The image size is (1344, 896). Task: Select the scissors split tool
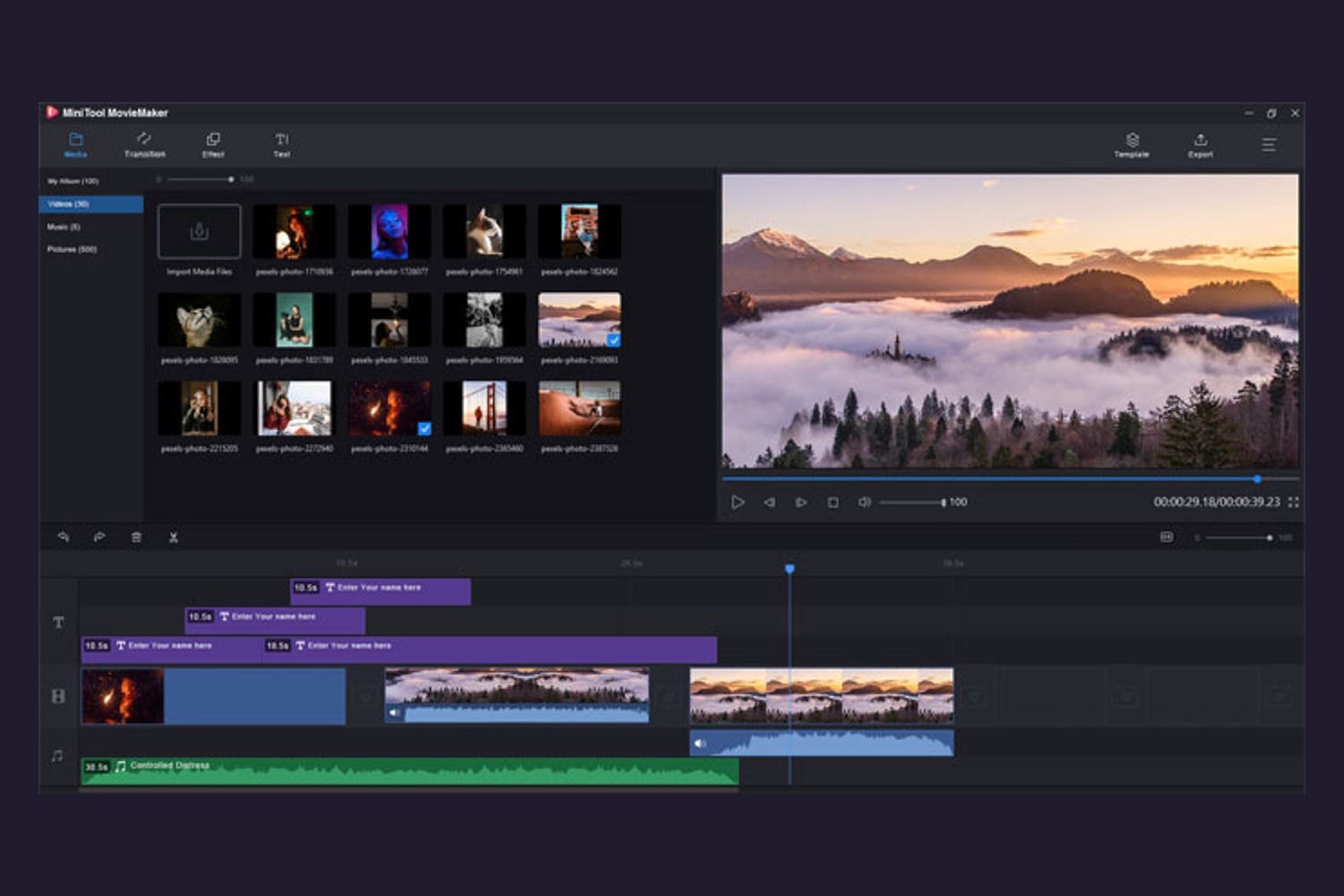pyautogui.click(x=173, y=538)
